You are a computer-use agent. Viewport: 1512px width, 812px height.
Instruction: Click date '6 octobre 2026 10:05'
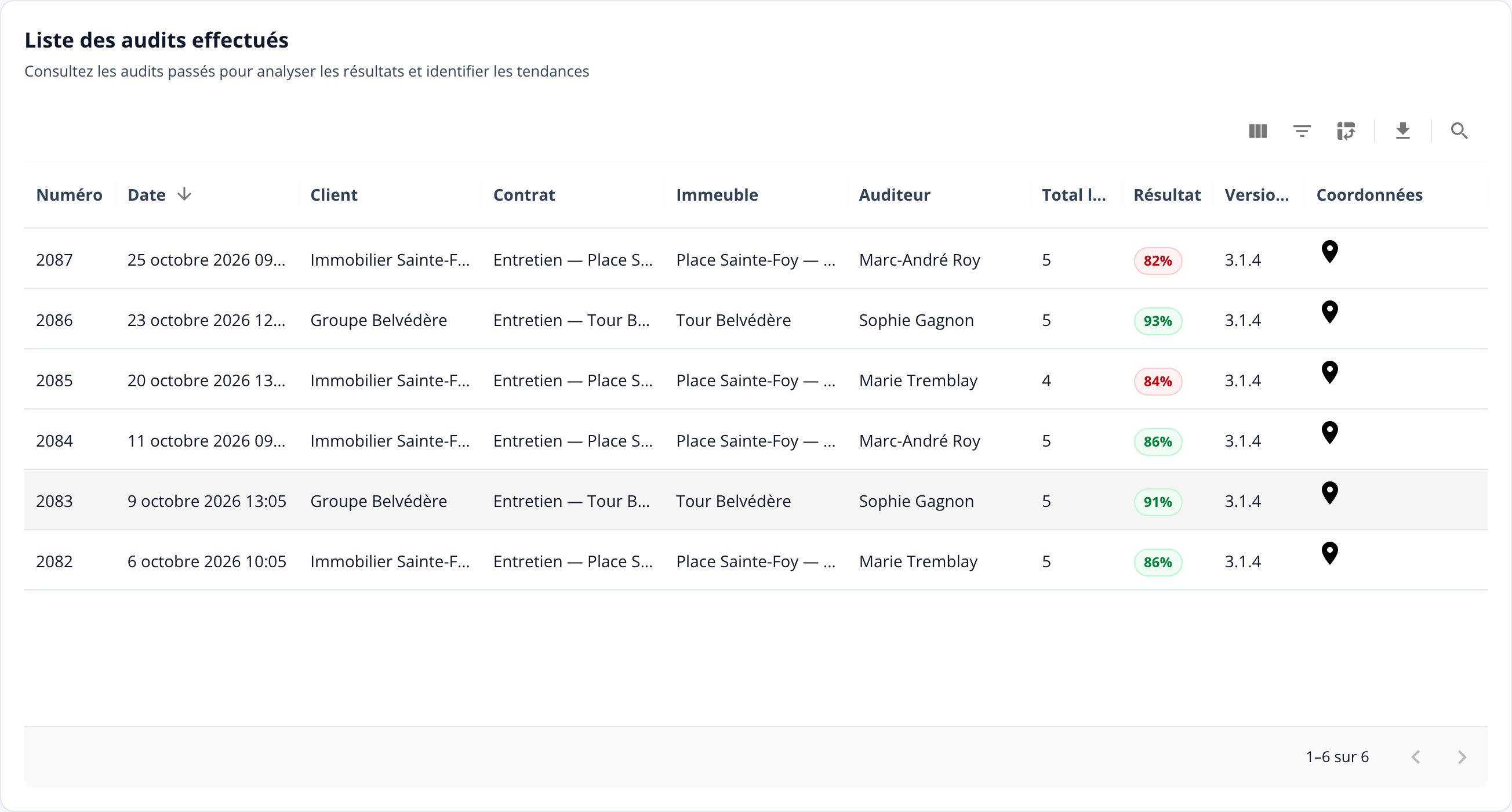[206, 561]
